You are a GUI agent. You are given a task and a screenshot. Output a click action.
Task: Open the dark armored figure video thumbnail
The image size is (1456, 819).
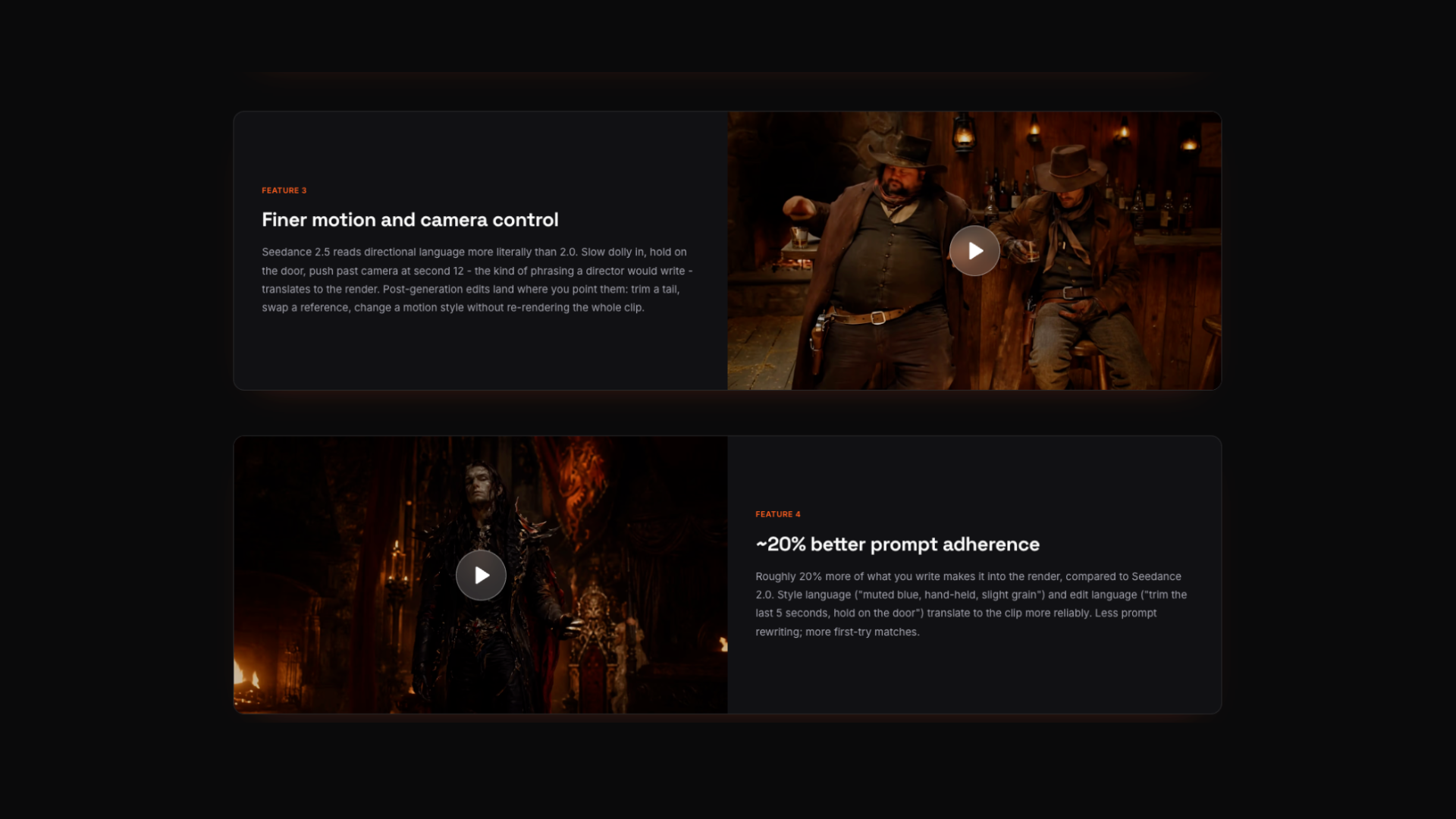481,575
